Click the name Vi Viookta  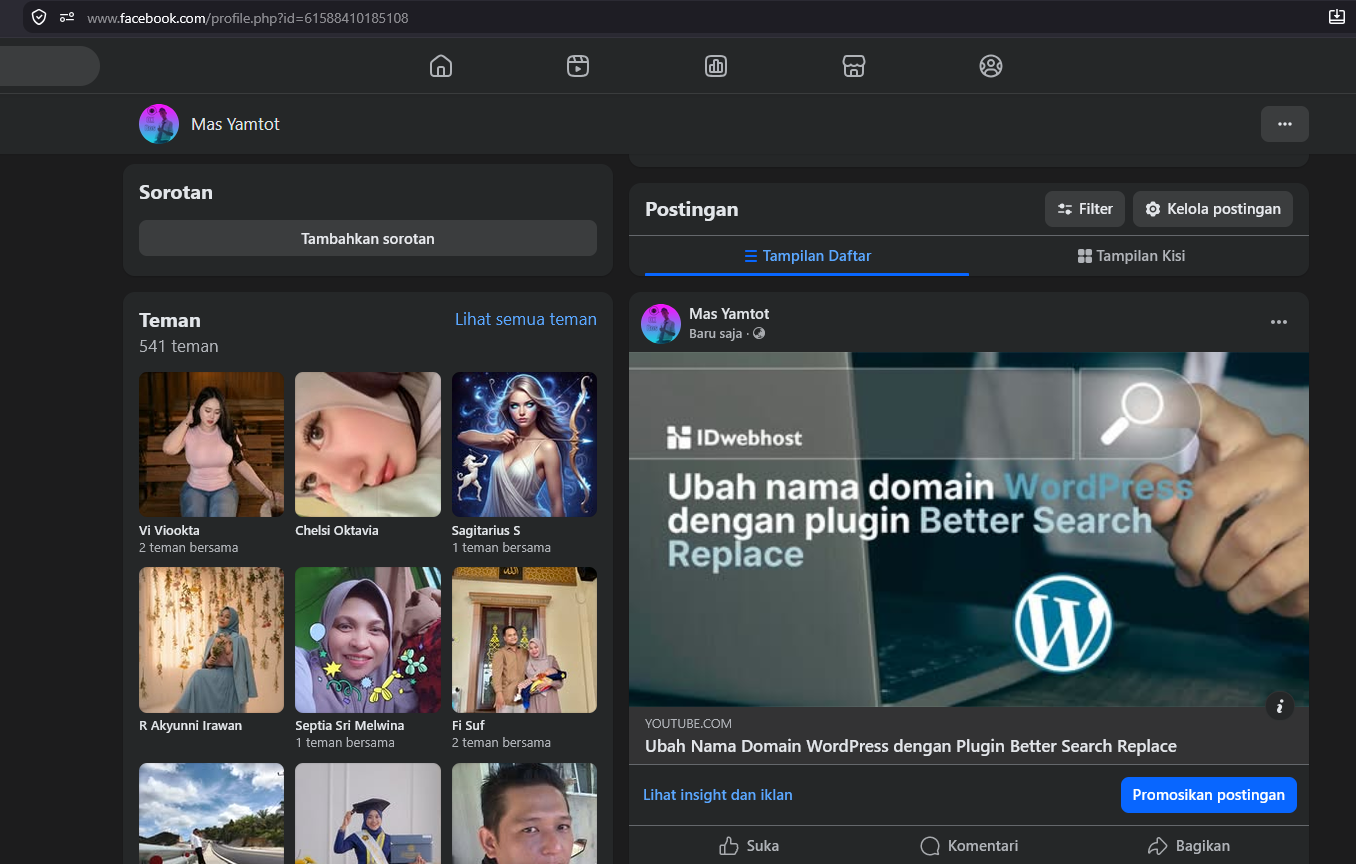click(169, 531)
